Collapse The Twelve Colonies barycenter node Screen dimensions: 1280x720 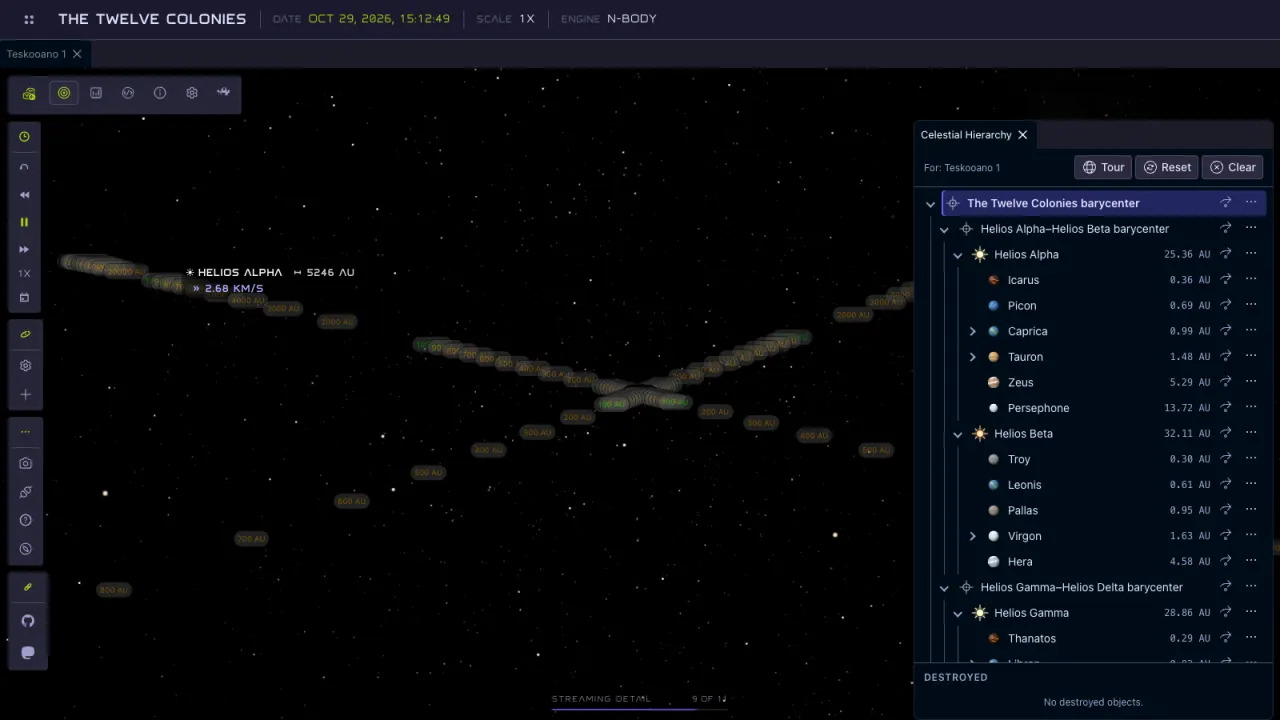[931, 204]
